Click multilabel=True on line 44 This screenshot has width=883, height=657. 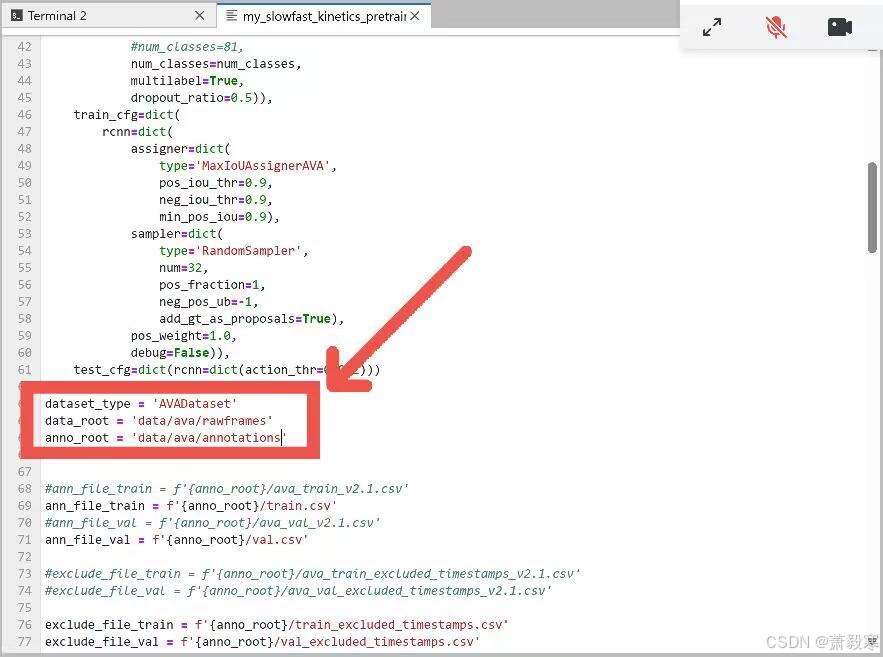tap(184, 81)
